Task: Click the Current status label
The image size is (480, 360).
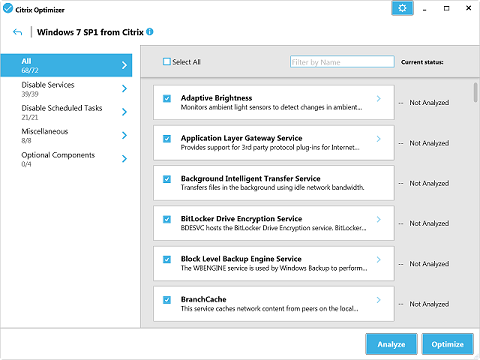Action: coord(422,62)
